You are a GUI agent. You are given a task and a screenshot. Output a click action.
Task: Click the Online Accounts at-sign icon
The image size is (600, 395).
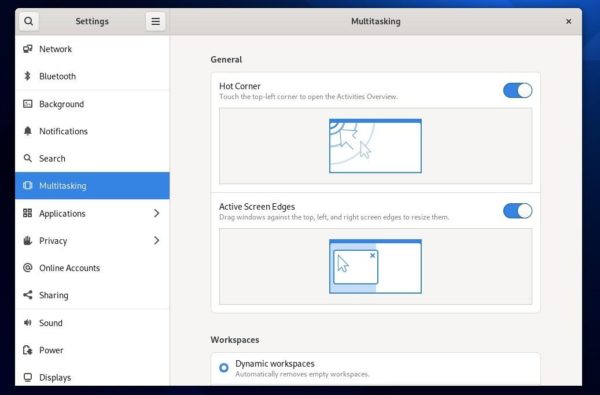click(x=28, y=268)
